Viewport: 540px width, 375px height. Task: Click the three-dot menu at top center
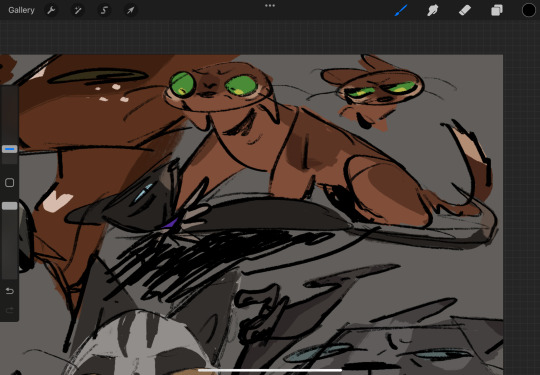point(270,6)
